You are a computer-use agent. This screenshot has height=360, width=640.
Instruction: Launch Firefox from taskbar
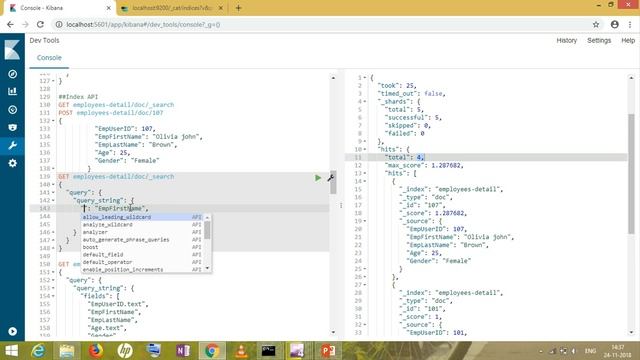[96, 351]
